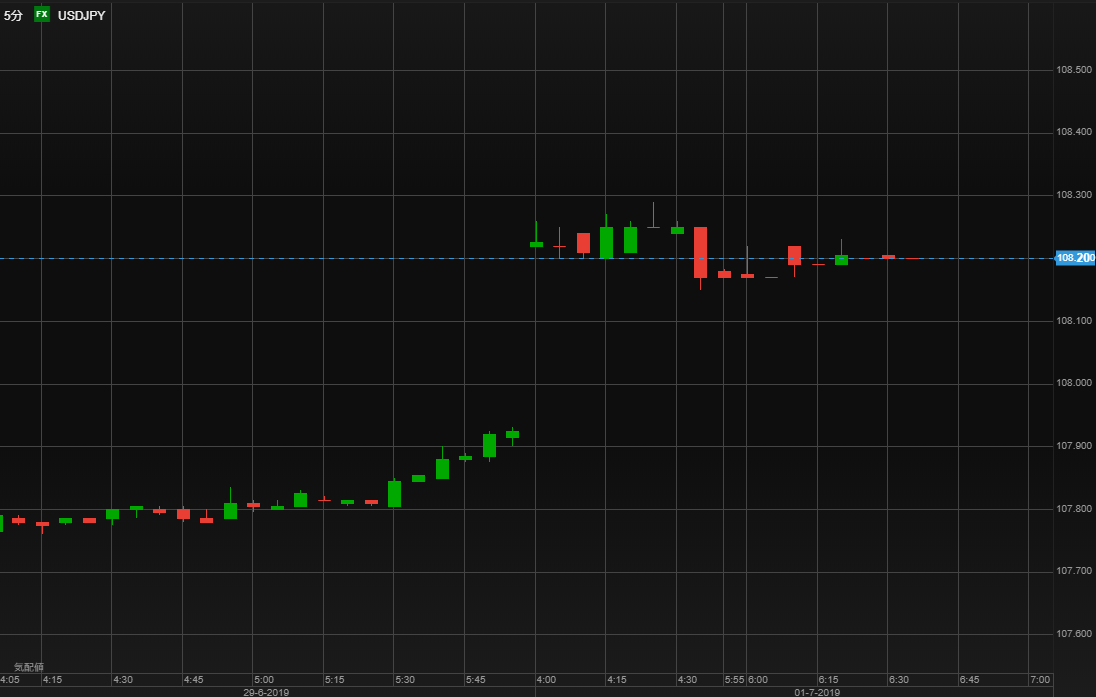The width and height of the screenshot is (1096, 697).
Task: Select the last green candle before the price gap
Action: point(512,434)
